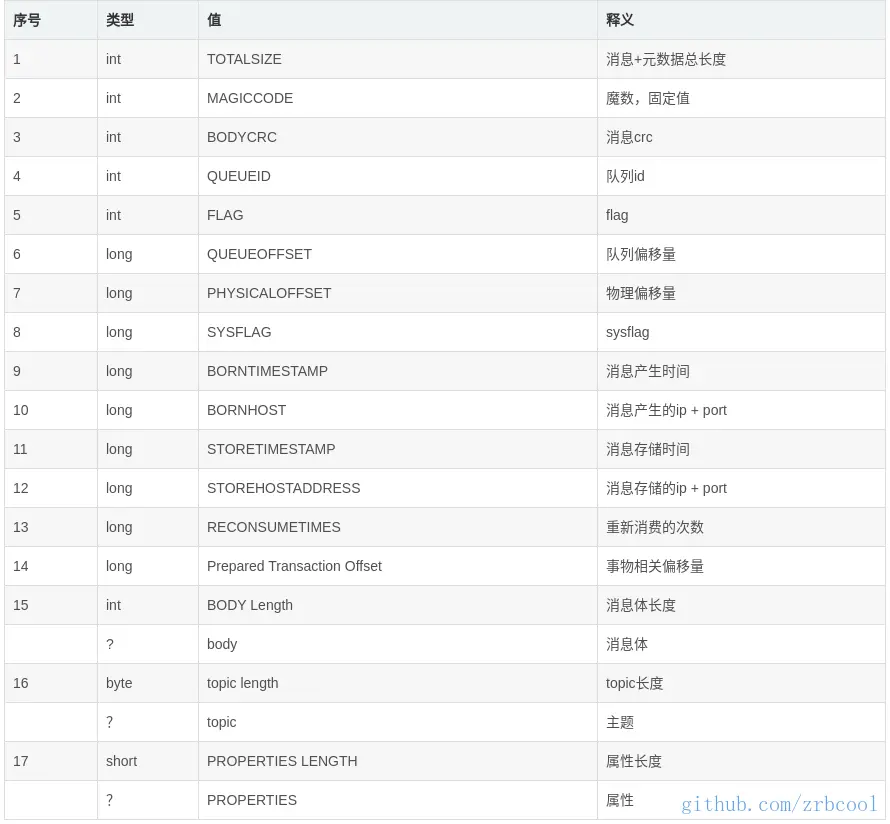Click the 消息+元数据总长度 description
Image resolution: width=890 pixels, height=824 pixels.
(666, 59)
